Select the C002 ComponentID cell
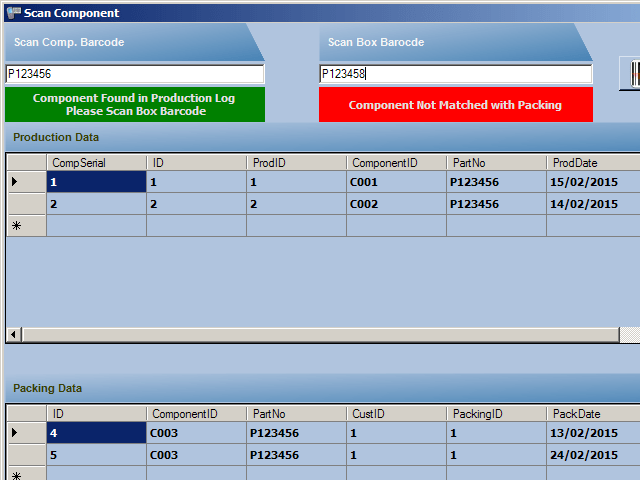Viewport: 640px width, 480px height. pyautogui.click(x=396, y=204)
